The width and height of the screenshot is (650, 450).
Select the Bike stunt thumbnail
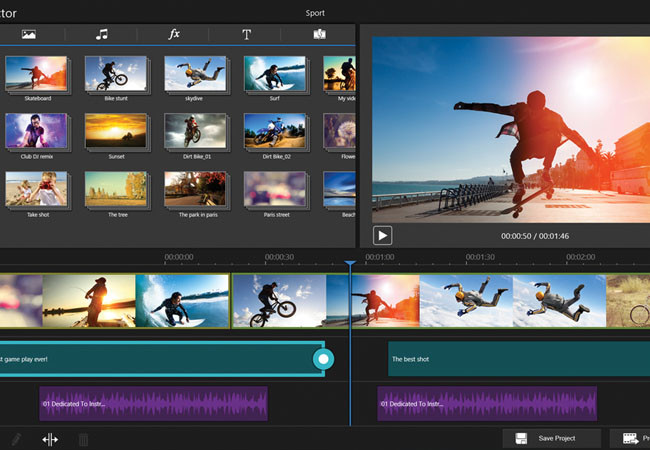point(116,74)
